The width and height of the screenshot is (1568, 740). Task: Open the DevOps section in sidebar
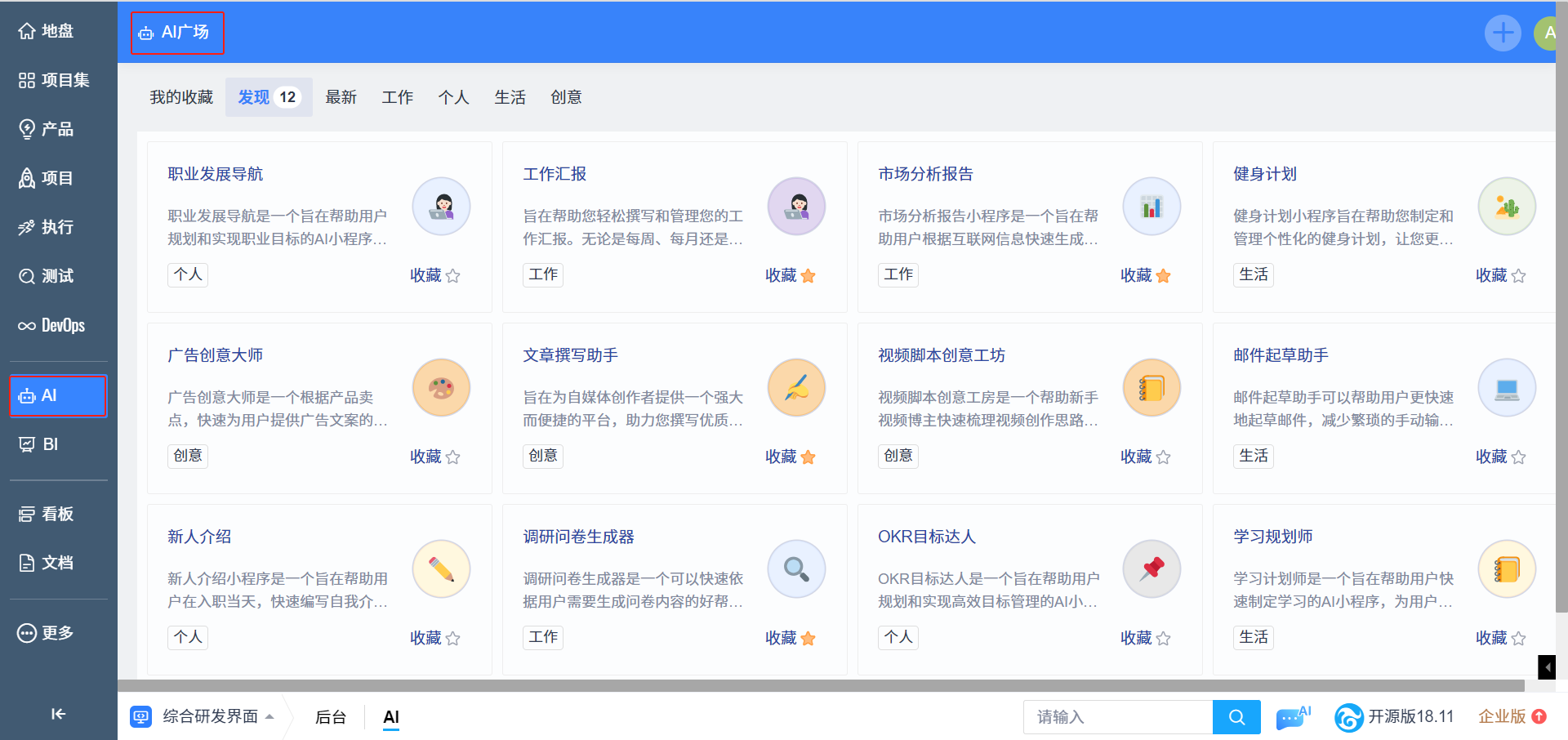click(52, 325)
